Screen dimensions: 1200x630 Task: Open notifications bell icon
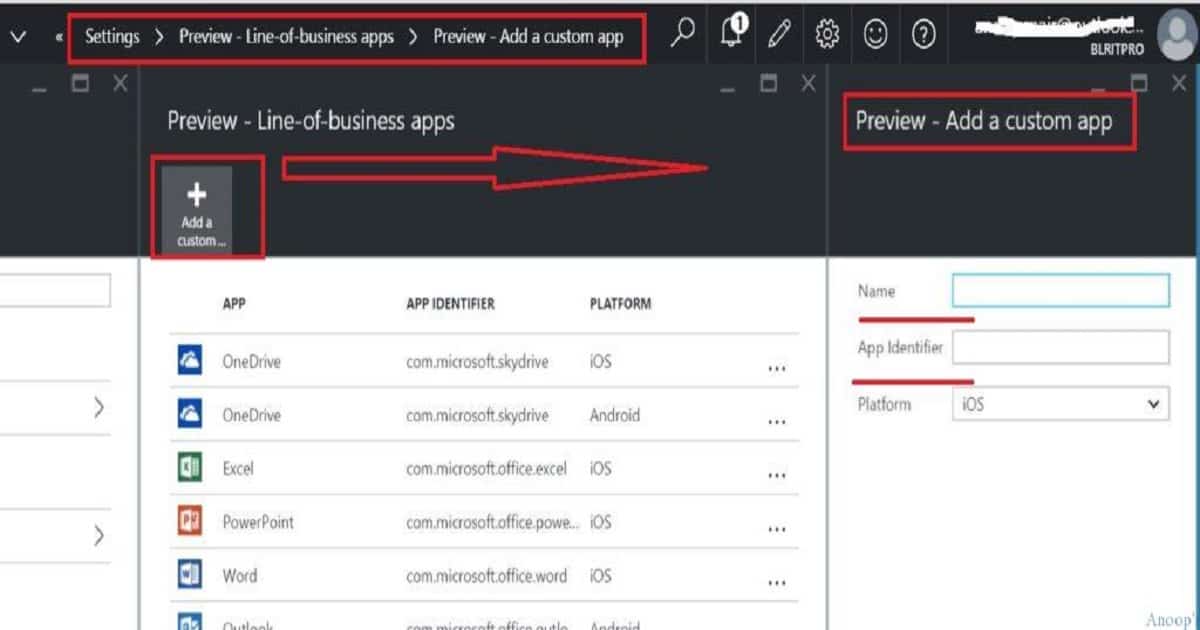733,33
